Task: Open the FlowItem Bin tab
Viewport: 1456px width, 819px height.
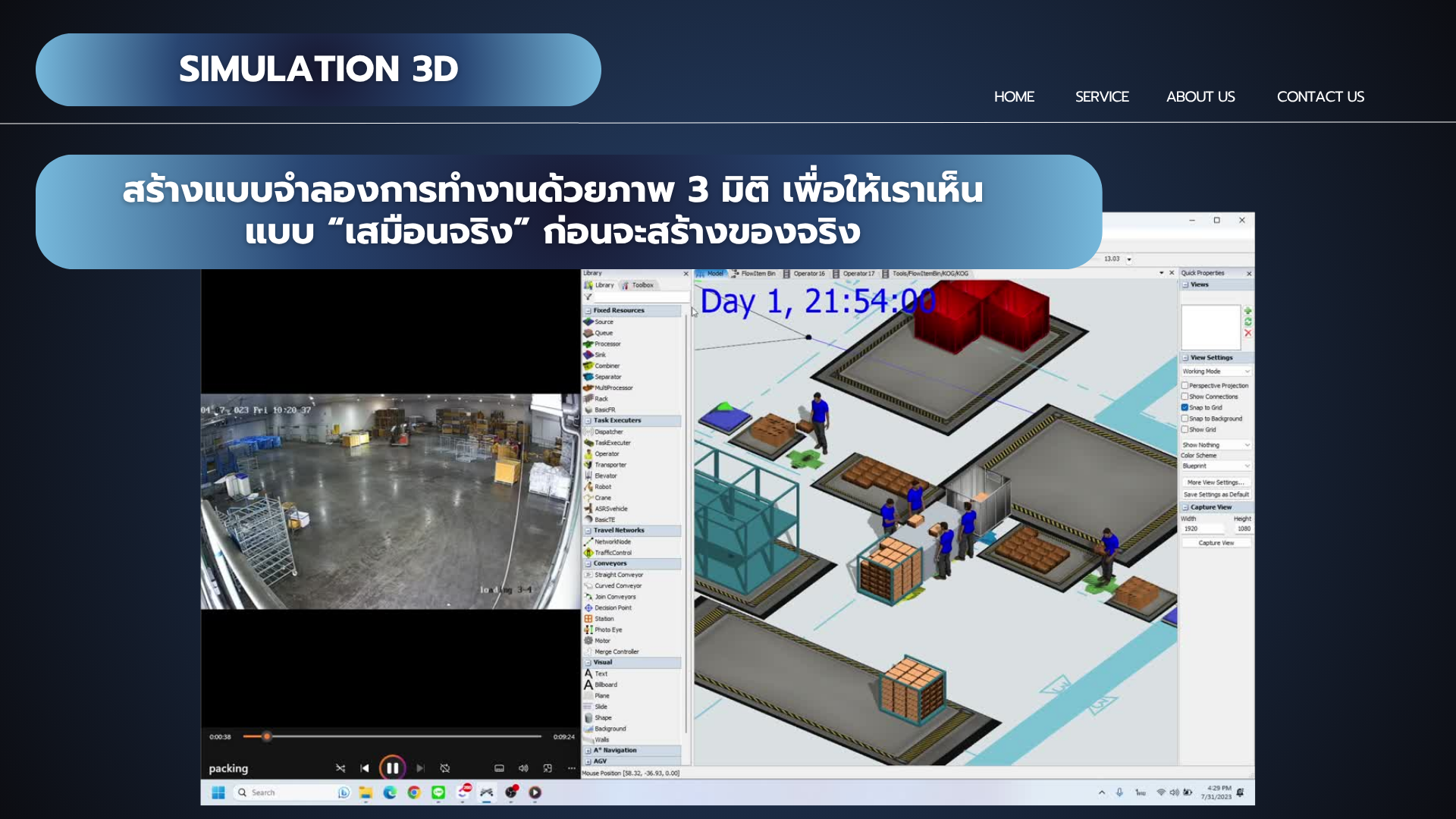Action: pyautogui.click(x=754, y=274)
